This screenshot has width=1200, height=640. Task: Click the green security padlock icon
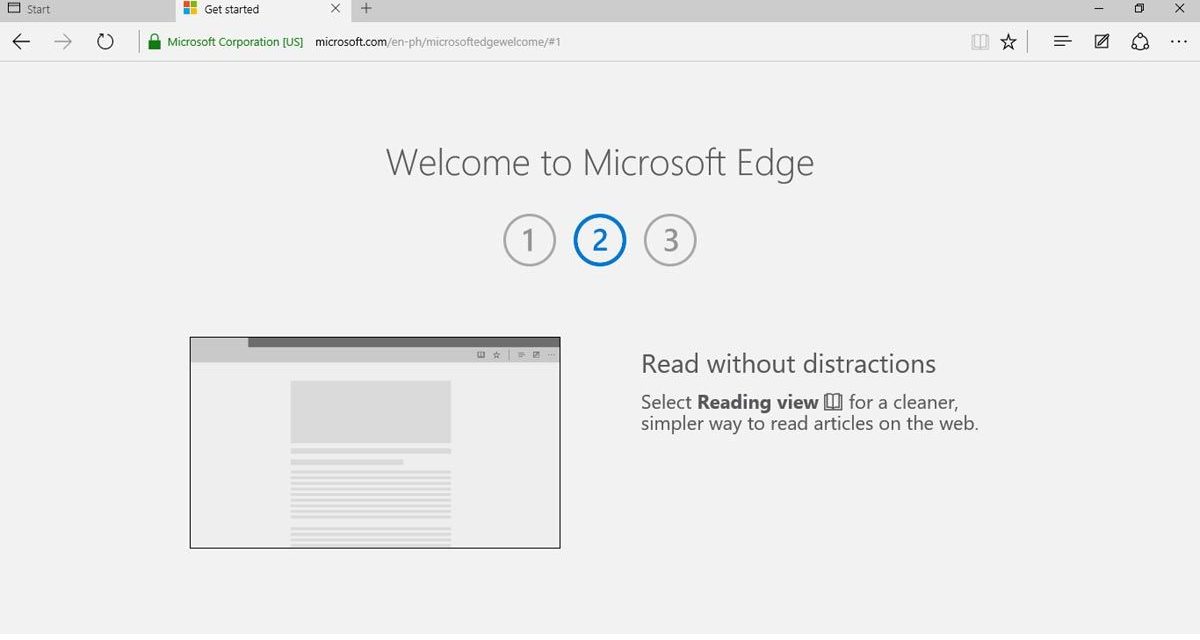pyautogui.click(x=154, y=42)
